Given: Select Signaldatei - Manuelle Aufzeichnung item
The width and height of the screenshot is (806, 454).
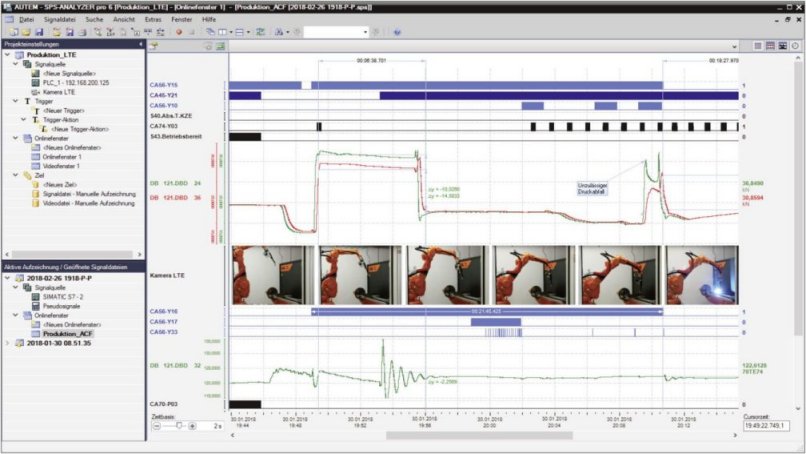Looking at the screenshot, I should (x=89, y=194).
